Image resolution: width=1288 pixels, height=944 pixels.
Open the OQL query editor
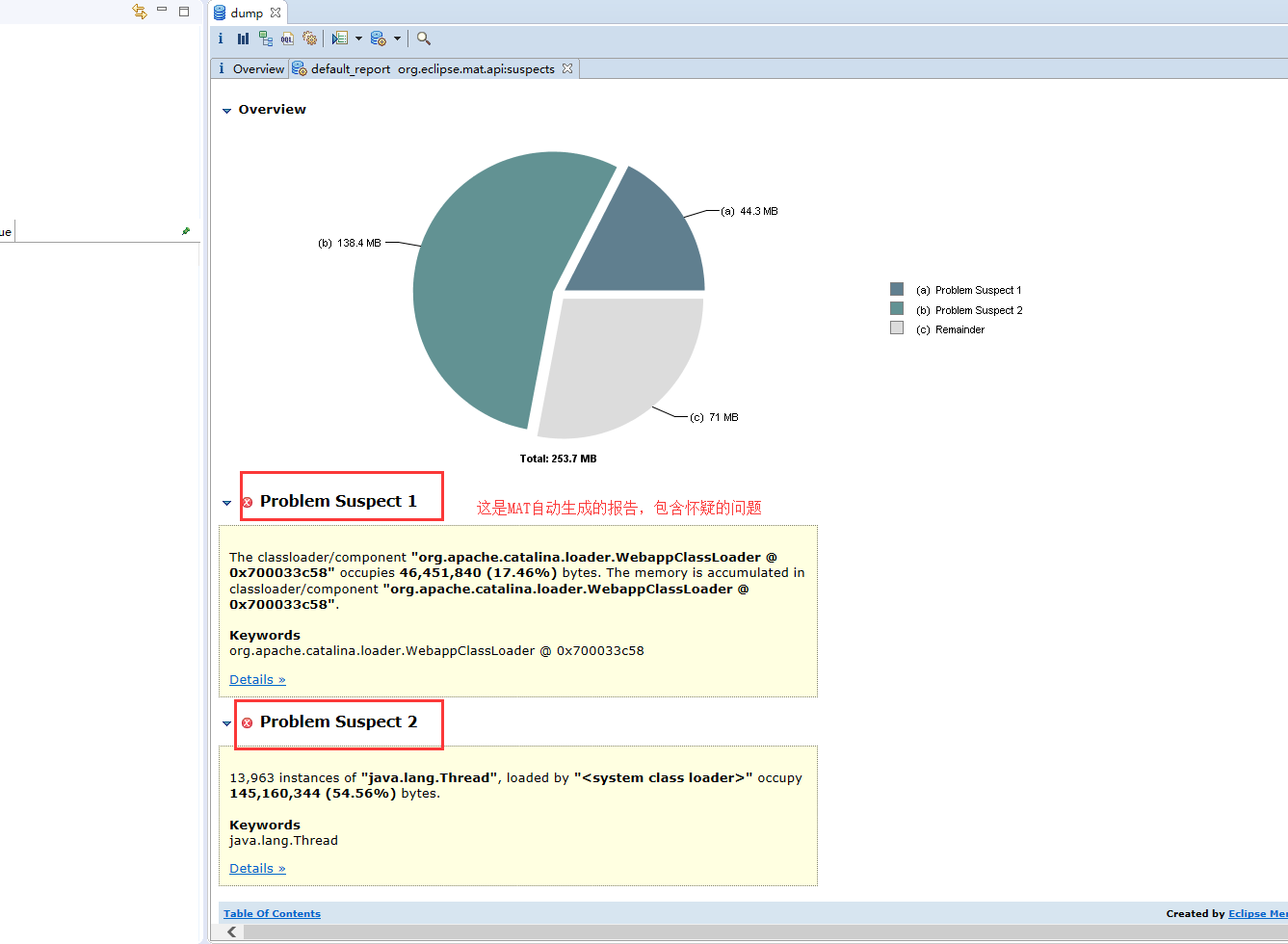point(287,39)
